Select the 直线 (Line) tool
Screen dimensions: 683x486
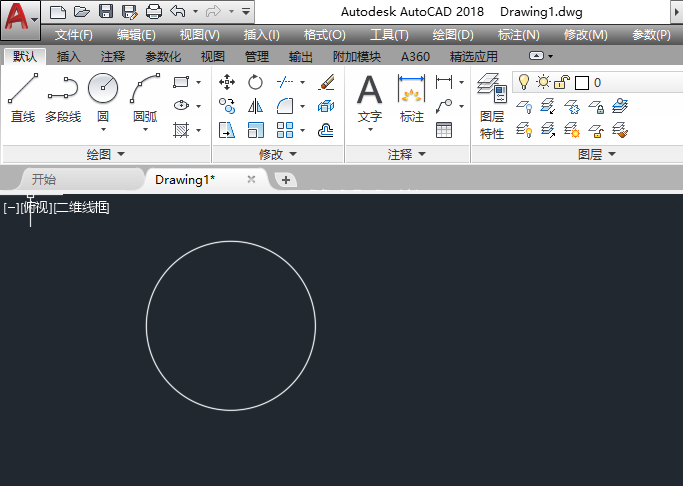click(22, 98)
